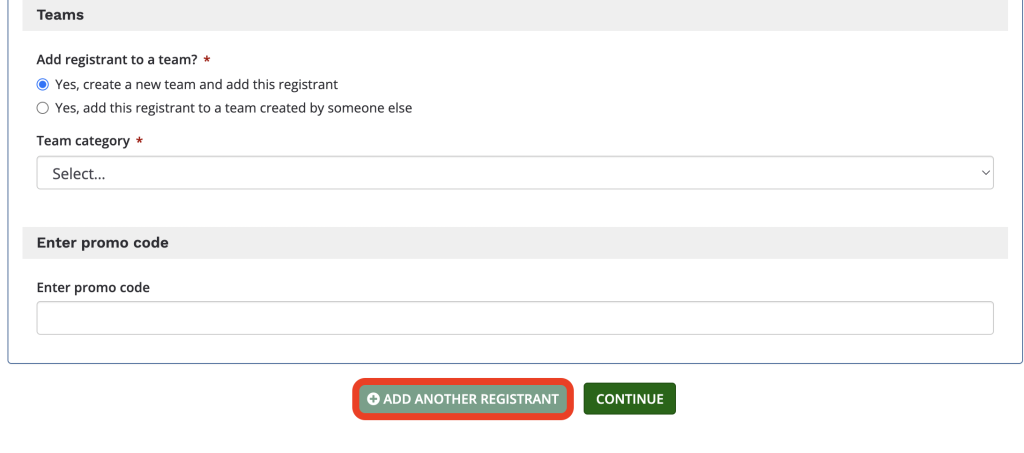Click the Add Another Registrant button
This screenshot has width=1024, height=453.
(463, 399)
